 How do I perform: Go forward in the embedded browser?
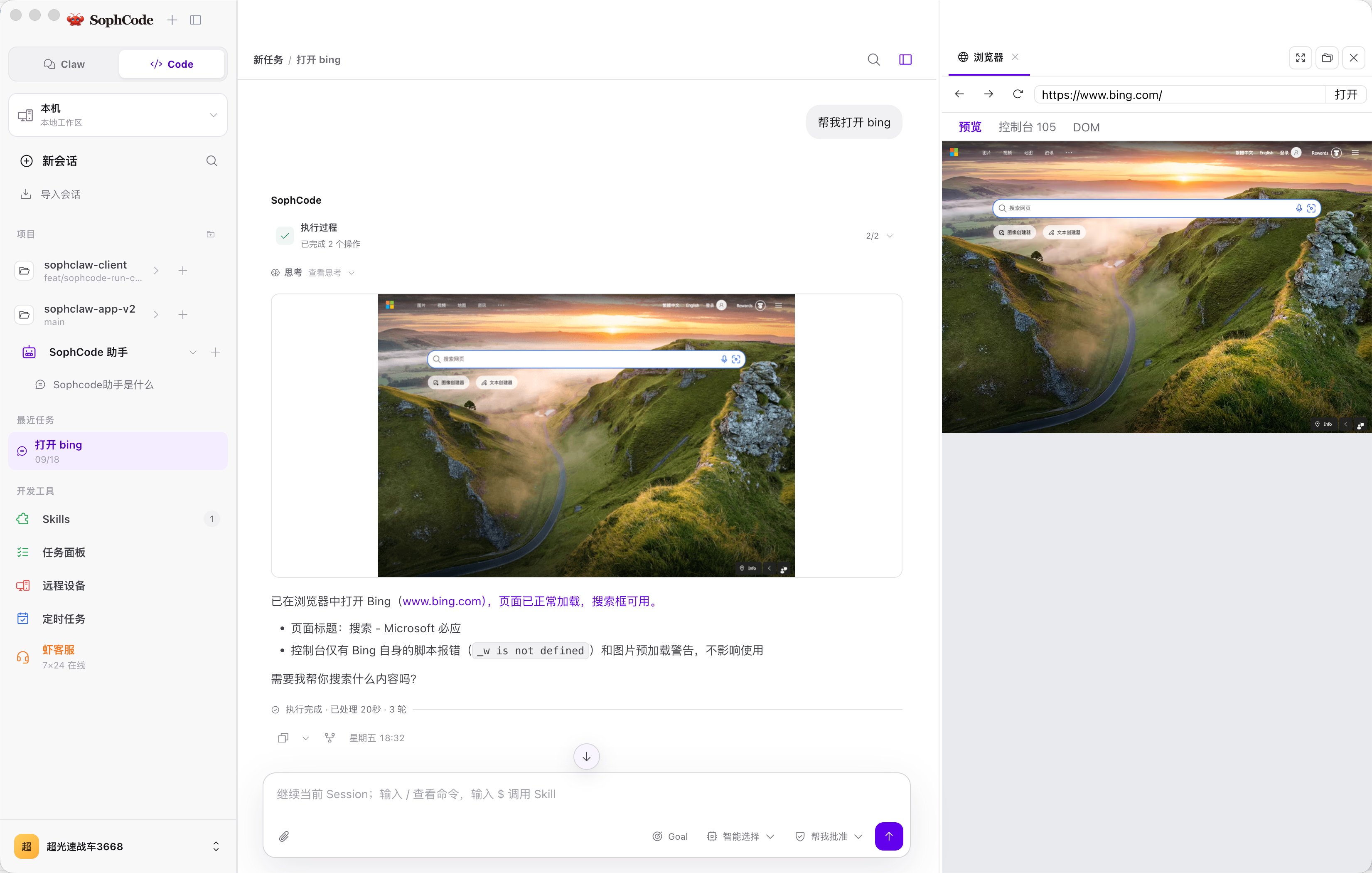[x=988, y=94]
